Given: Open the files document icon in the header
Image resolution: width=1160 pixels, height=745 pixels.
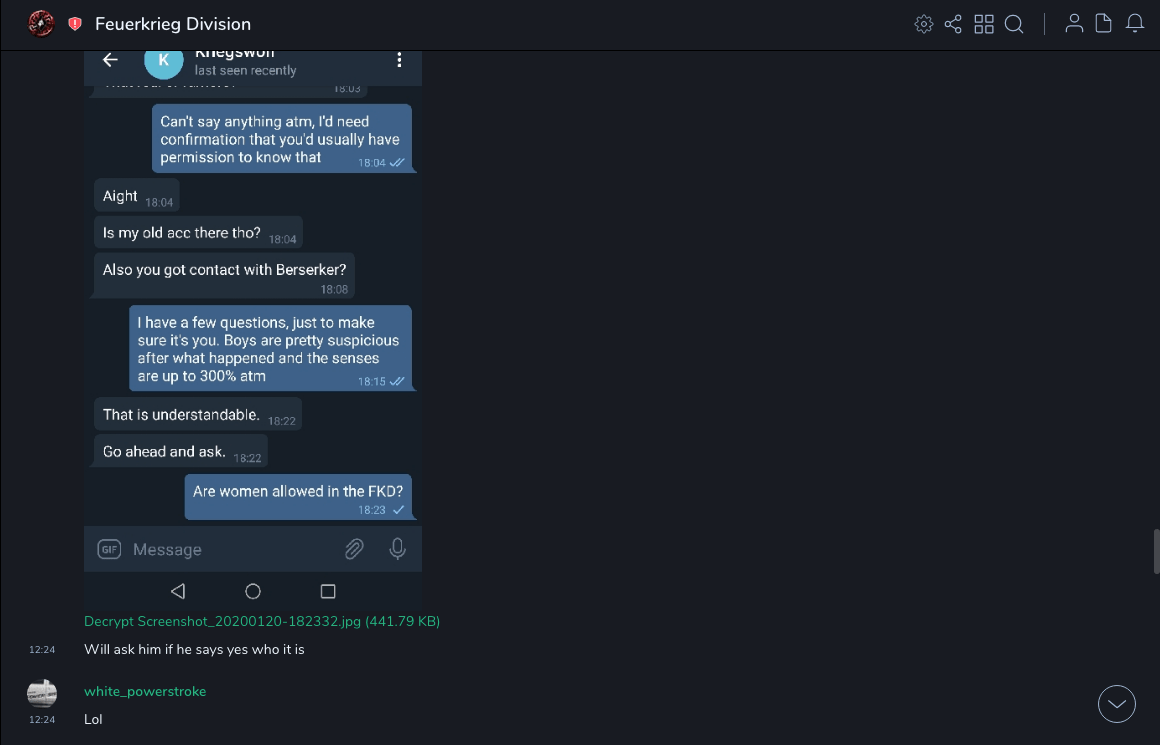Looking at the screenshot, I should 1104,24.
